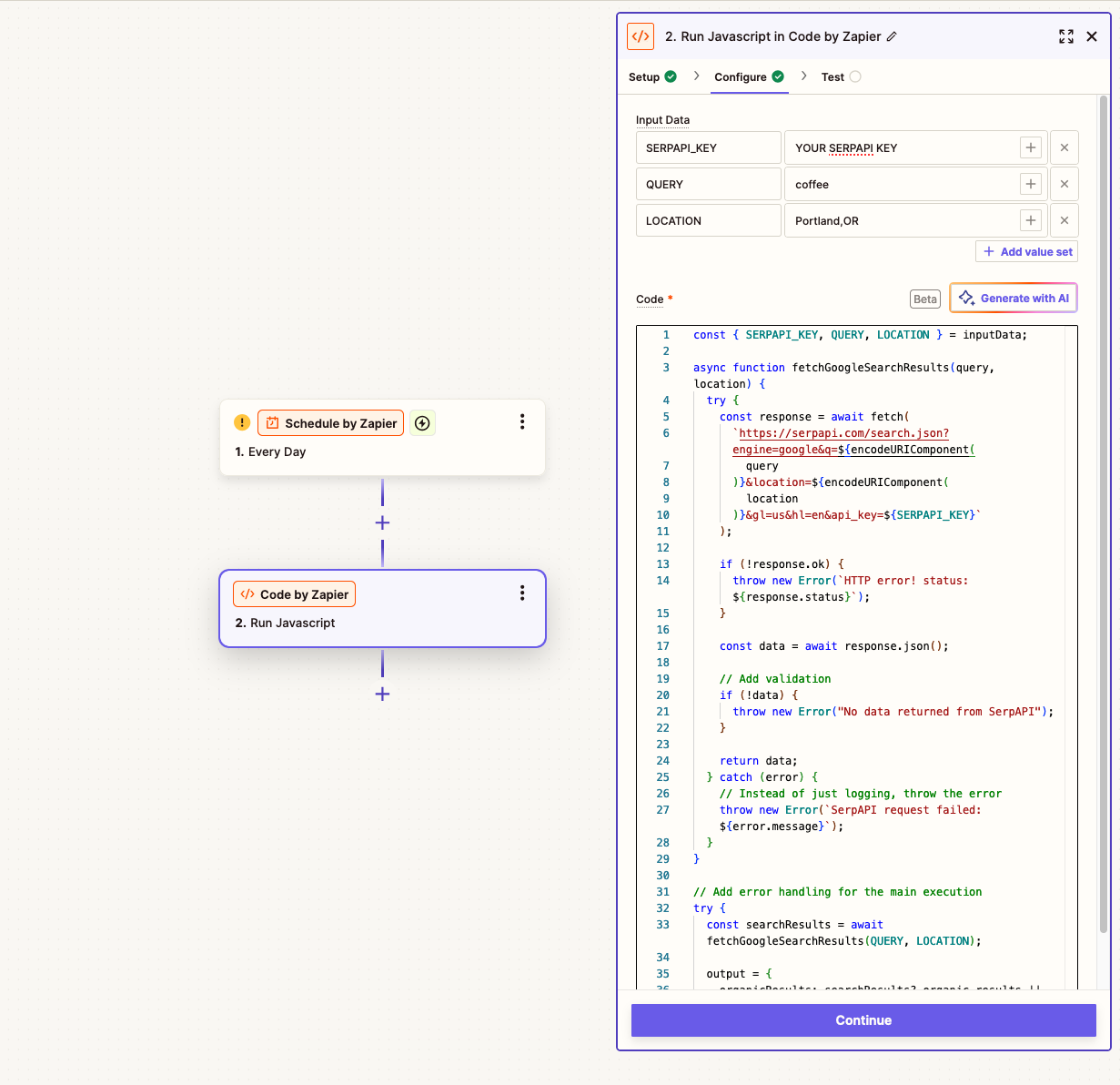This screenshot has width=1120, height=1085.
Task: Click the Beta badge
Action: click(x=925, y=299)
